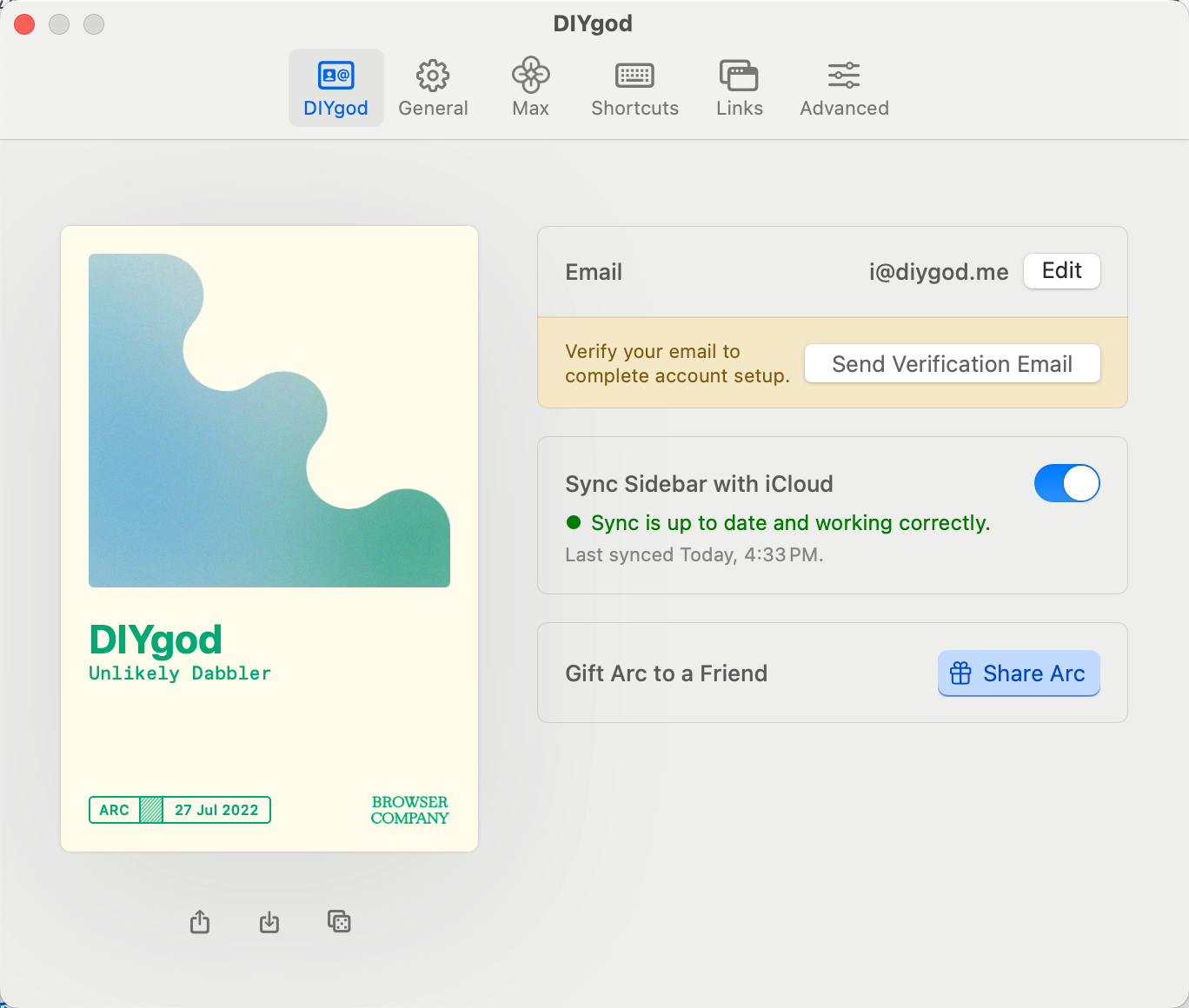The image size is (1189, 1008).
Task: Send the verification email
Action: [953, 363]
